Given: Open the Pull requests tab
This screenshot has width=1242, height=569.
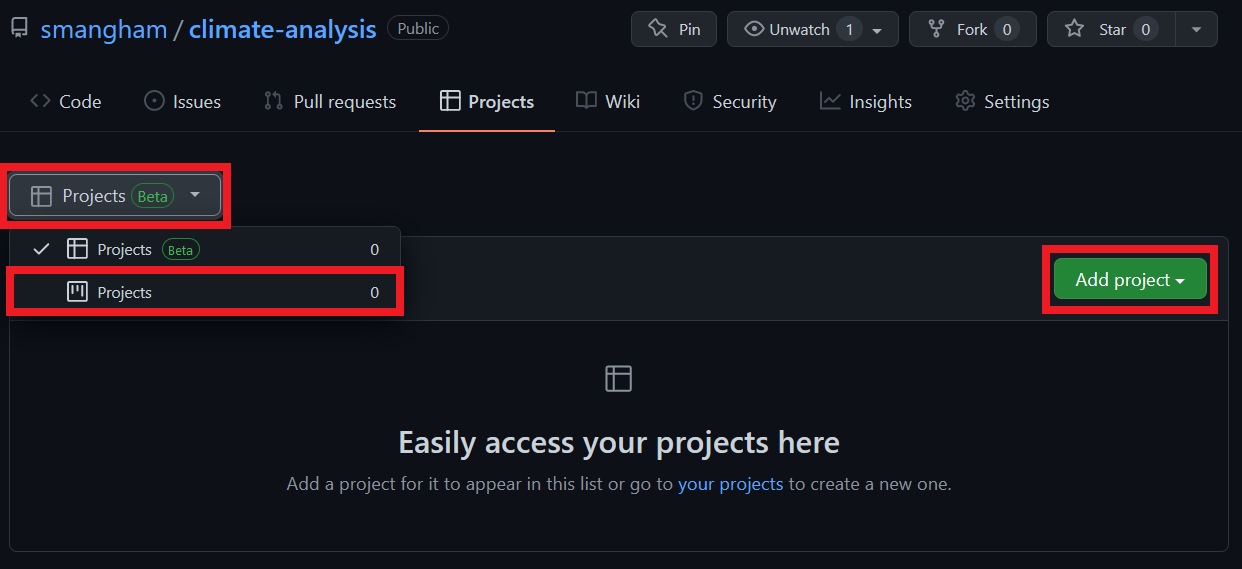Looking at the screenshot, I should point(330,101).
